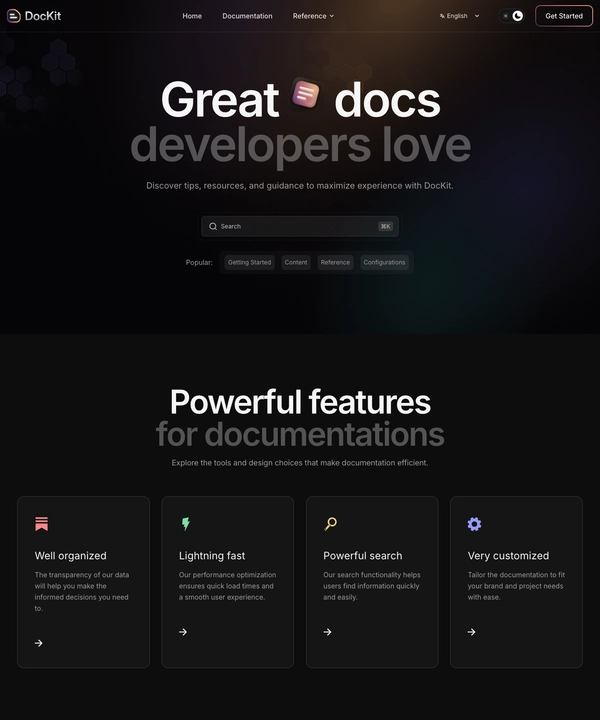Viewport: 600px width, 720px height.
Task: Select the dark mode moon icon
Action: tap(517, 16)
